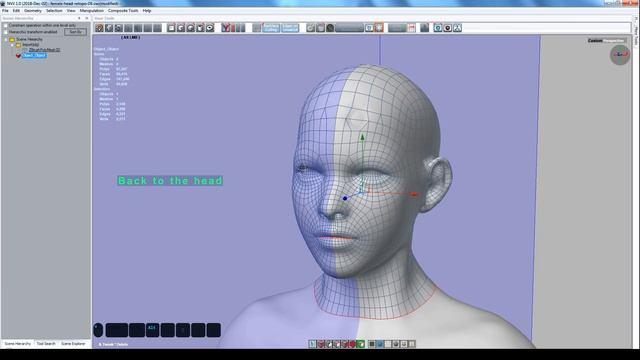Image resolution: width=640 pixels, height=360 pixels.
Task: Pin the Scene Hierarchy panel header
Action: click(79, 18)
